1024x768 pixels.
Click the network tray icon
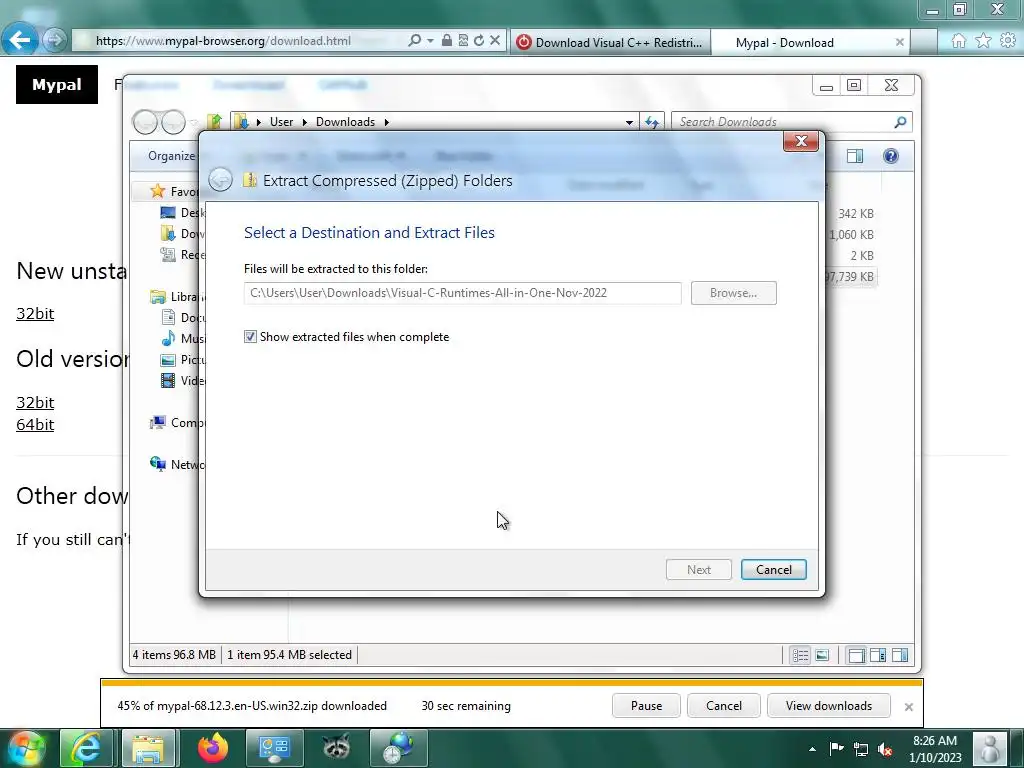tap(861, 750)
